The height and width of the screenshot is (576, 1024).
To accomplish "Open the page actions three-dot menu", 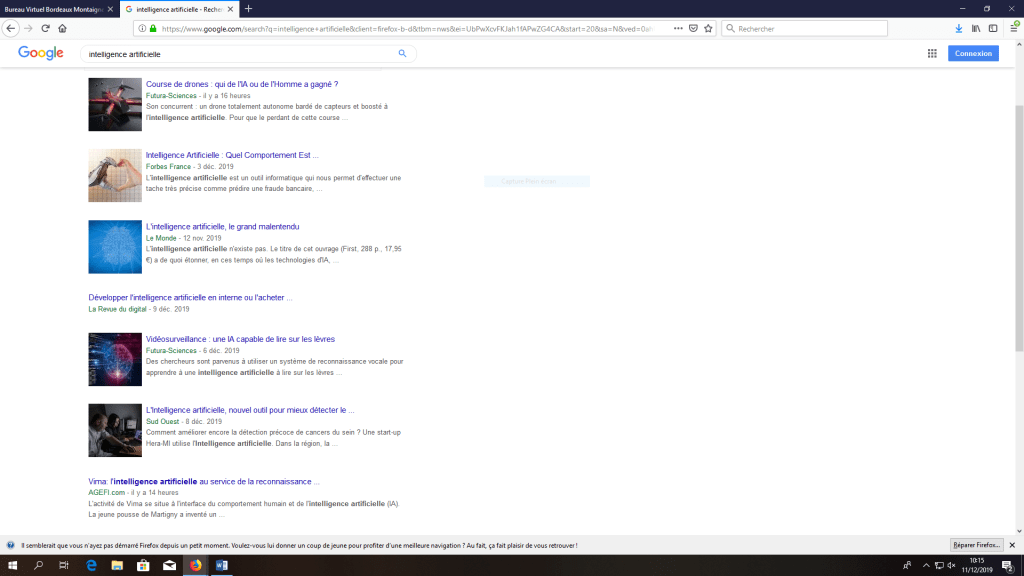I will tap(677, 28).
